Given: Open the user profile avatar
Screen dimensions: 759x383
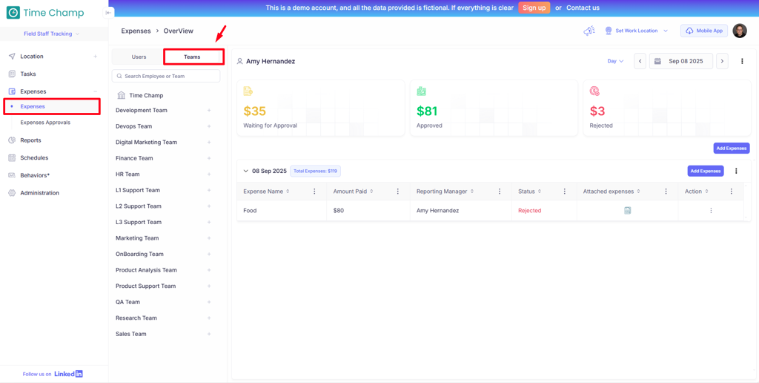Looking at the screenshot, I should click(739, 31).
